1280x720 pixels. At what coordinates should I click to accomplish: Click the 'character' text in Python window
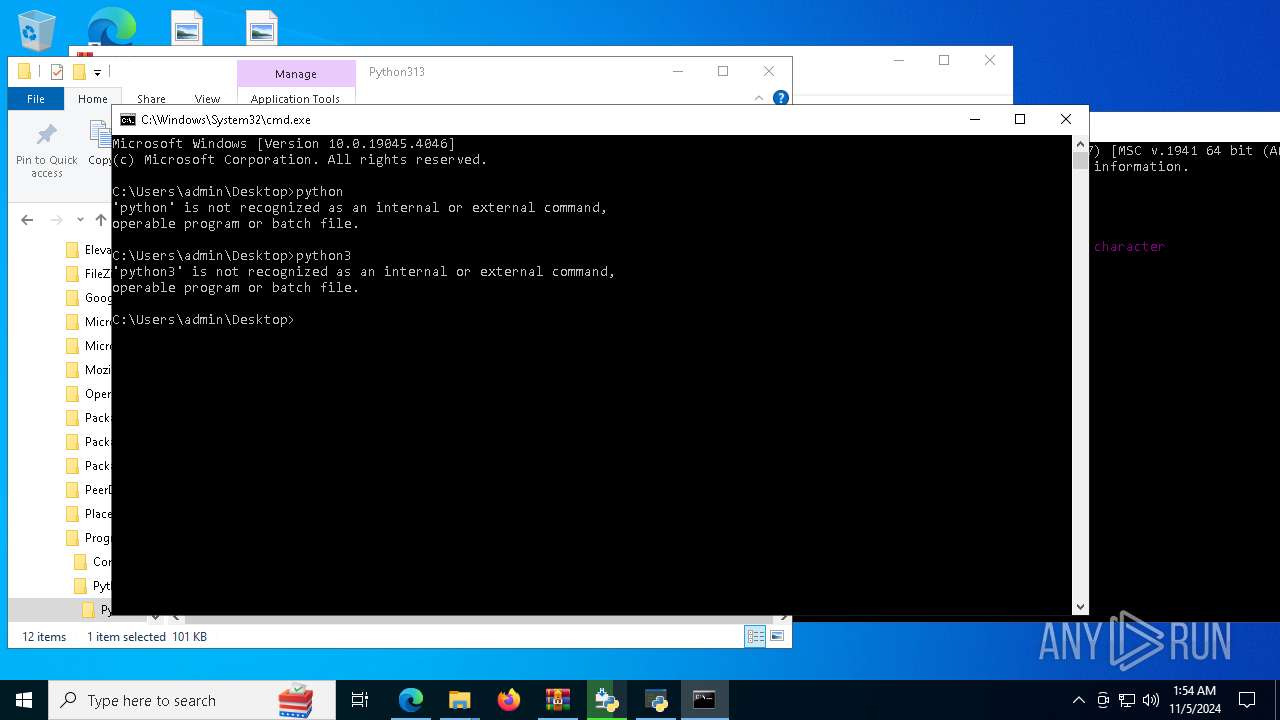pos(1129,246)
